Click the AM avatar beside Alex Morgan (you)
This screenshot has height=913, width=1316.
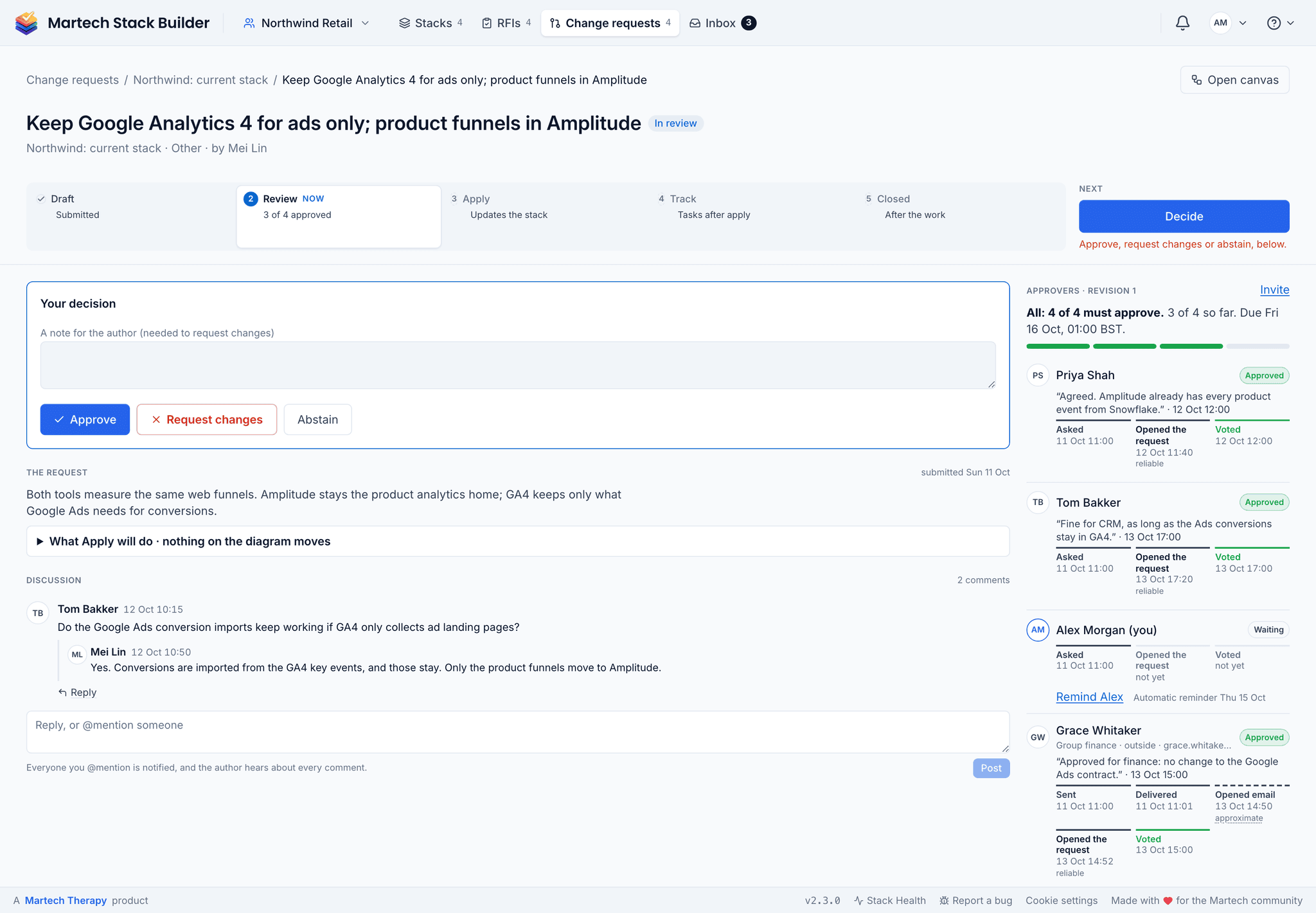(x=1038, y=630)
